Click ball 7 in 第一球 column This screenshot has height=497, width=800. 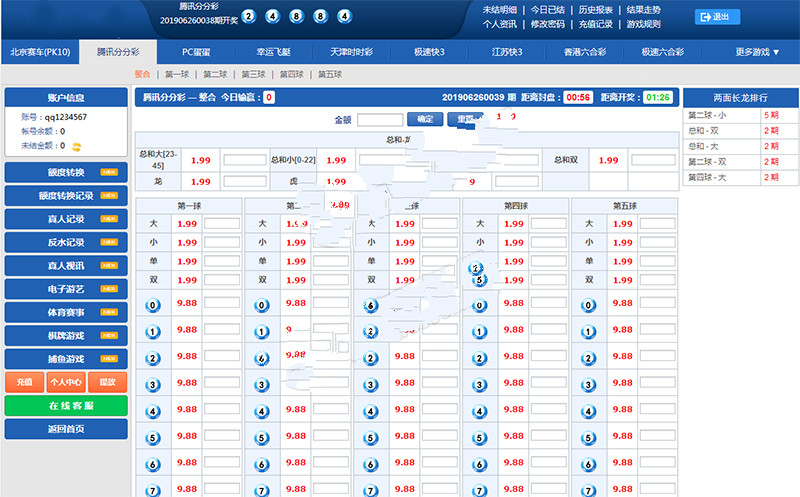pyautogui.click(x=153, y=490)
